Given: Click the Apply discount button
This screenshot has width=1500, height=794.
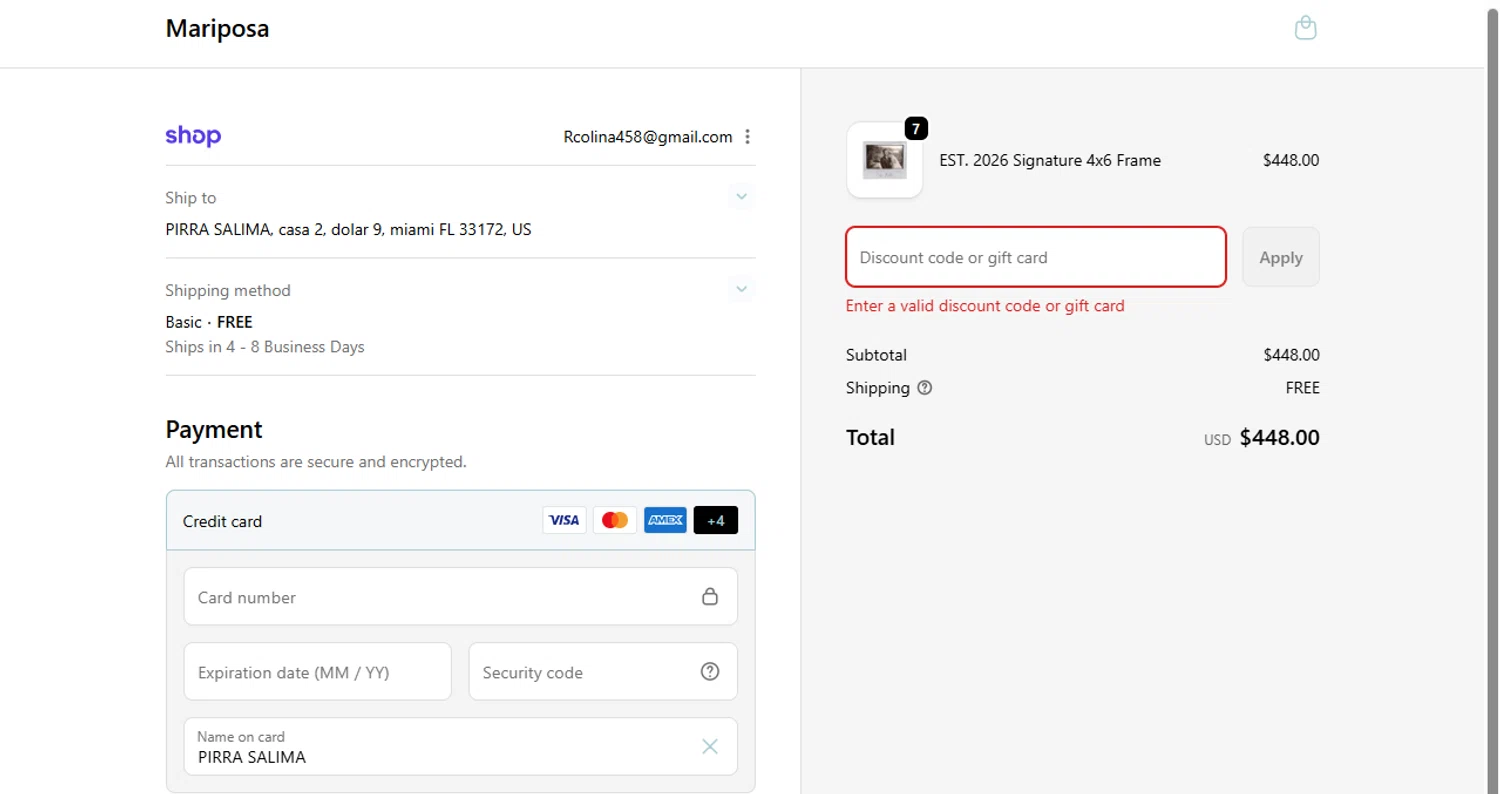Looking at the screenshot, I should pyautogui.click(x=1280, y=257).
